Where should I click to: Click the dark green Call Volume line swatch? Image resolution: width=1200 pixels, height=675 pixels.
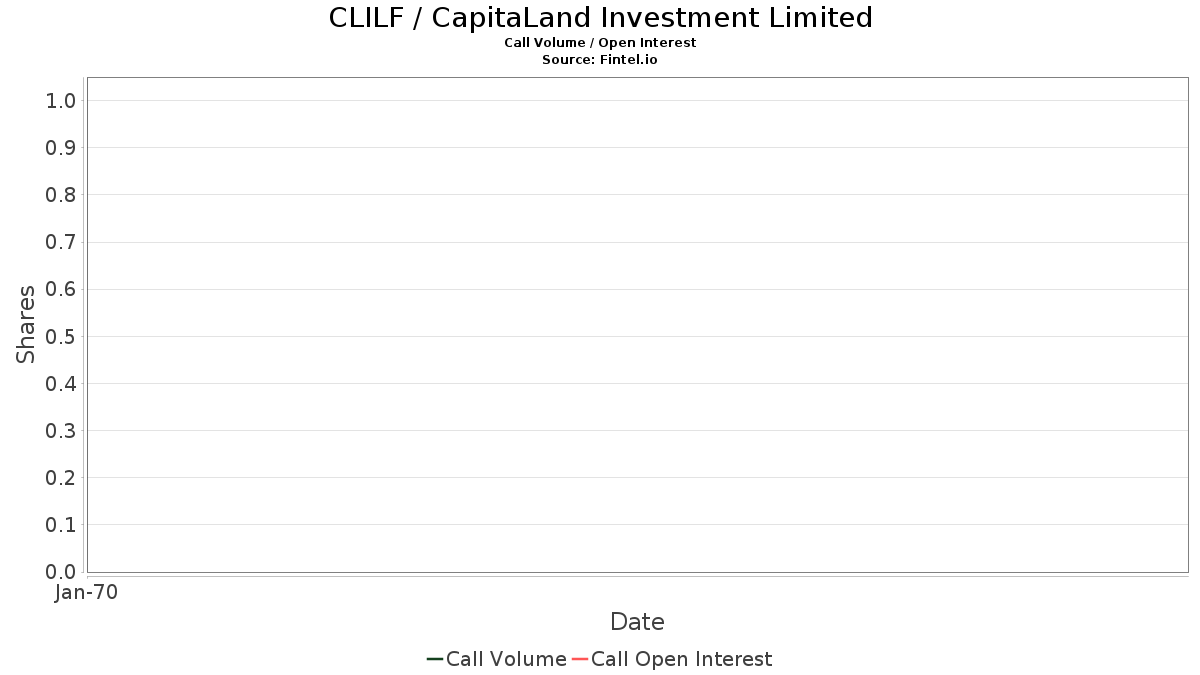pyautogui.click(x=435, y=659)
